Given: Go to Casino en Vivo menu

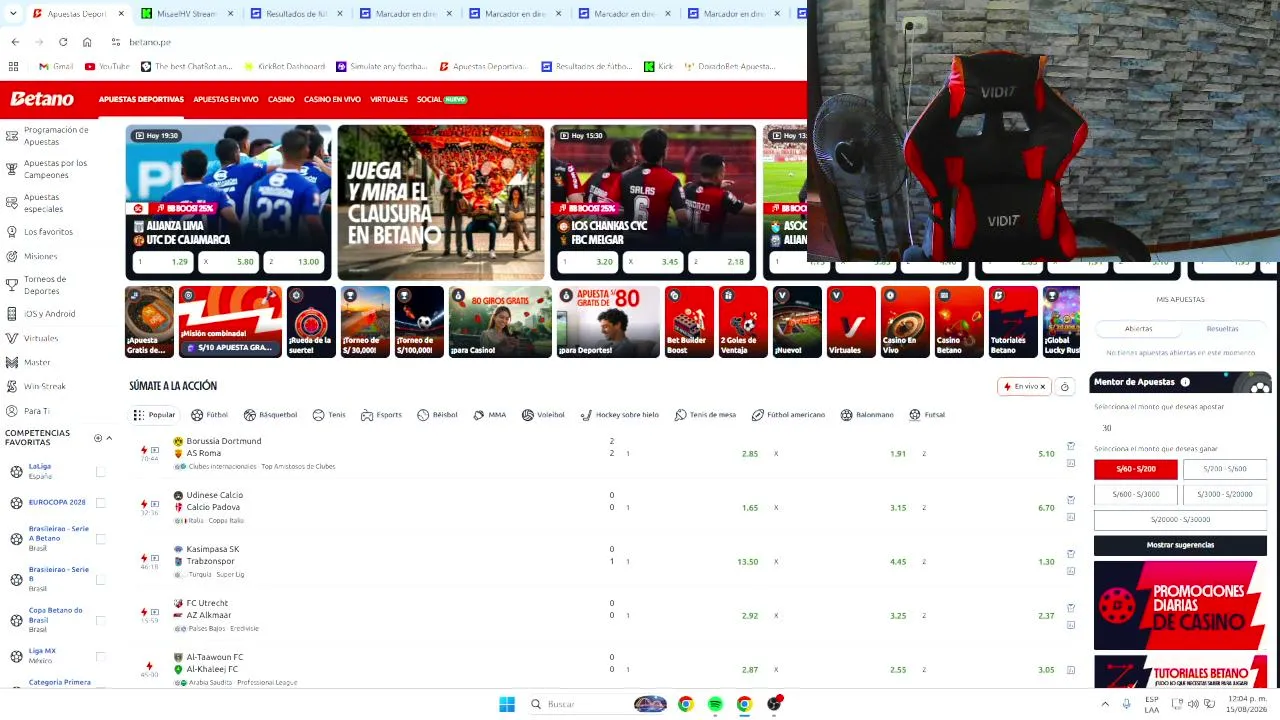Looking at the screenshot, I should (332, 99).
